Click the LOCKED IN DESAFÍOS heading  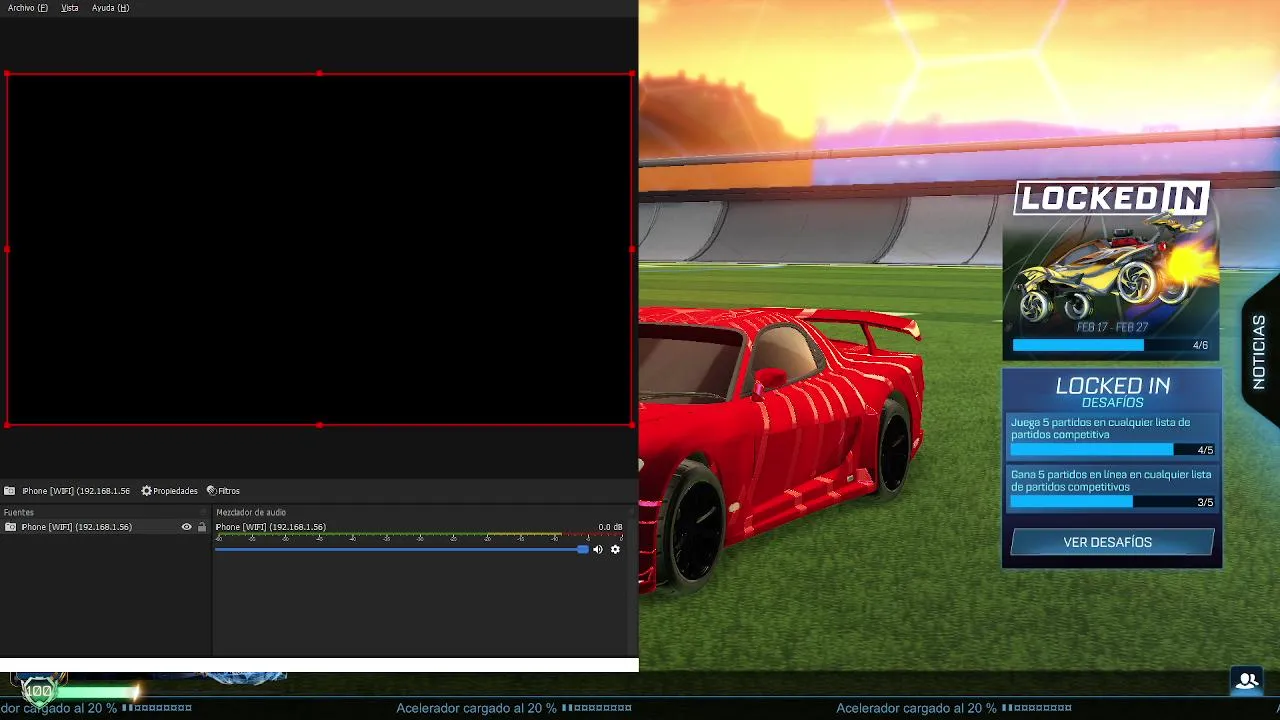[1112, 391]
